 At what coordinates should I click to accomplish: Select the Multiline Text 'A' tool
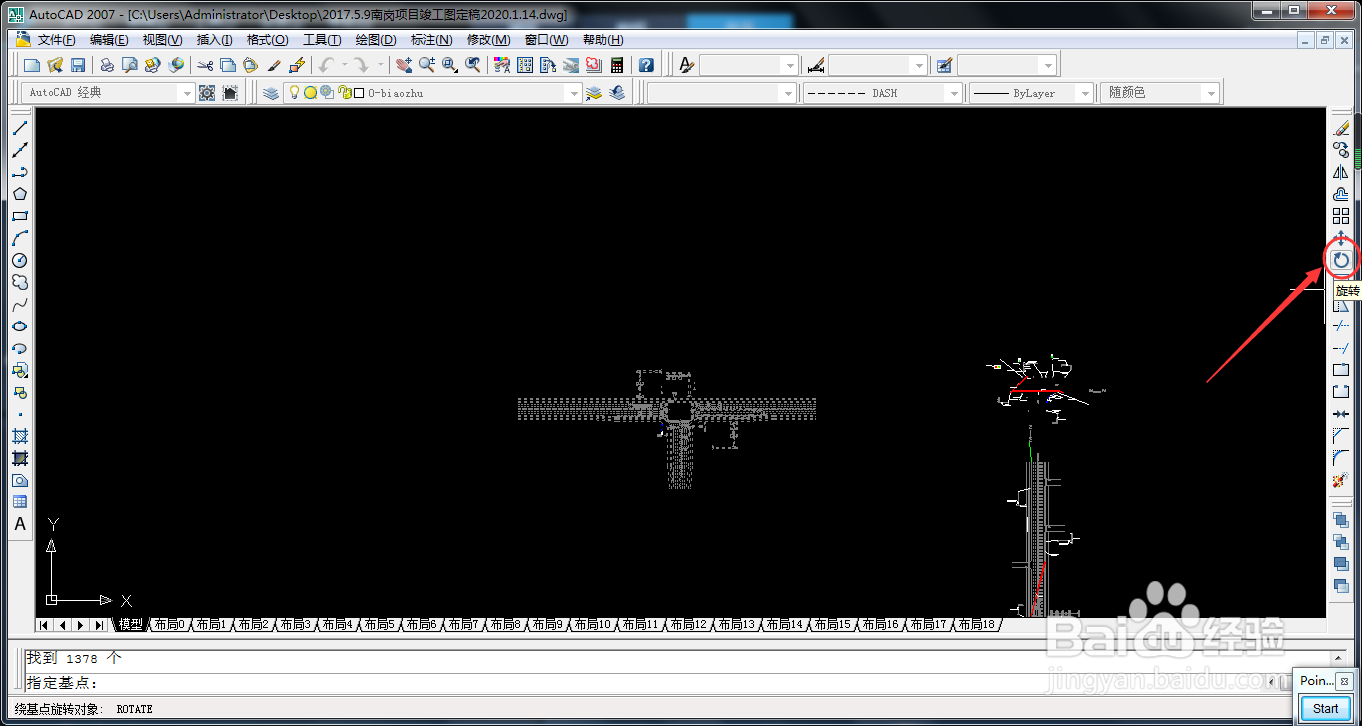point(20,524)
